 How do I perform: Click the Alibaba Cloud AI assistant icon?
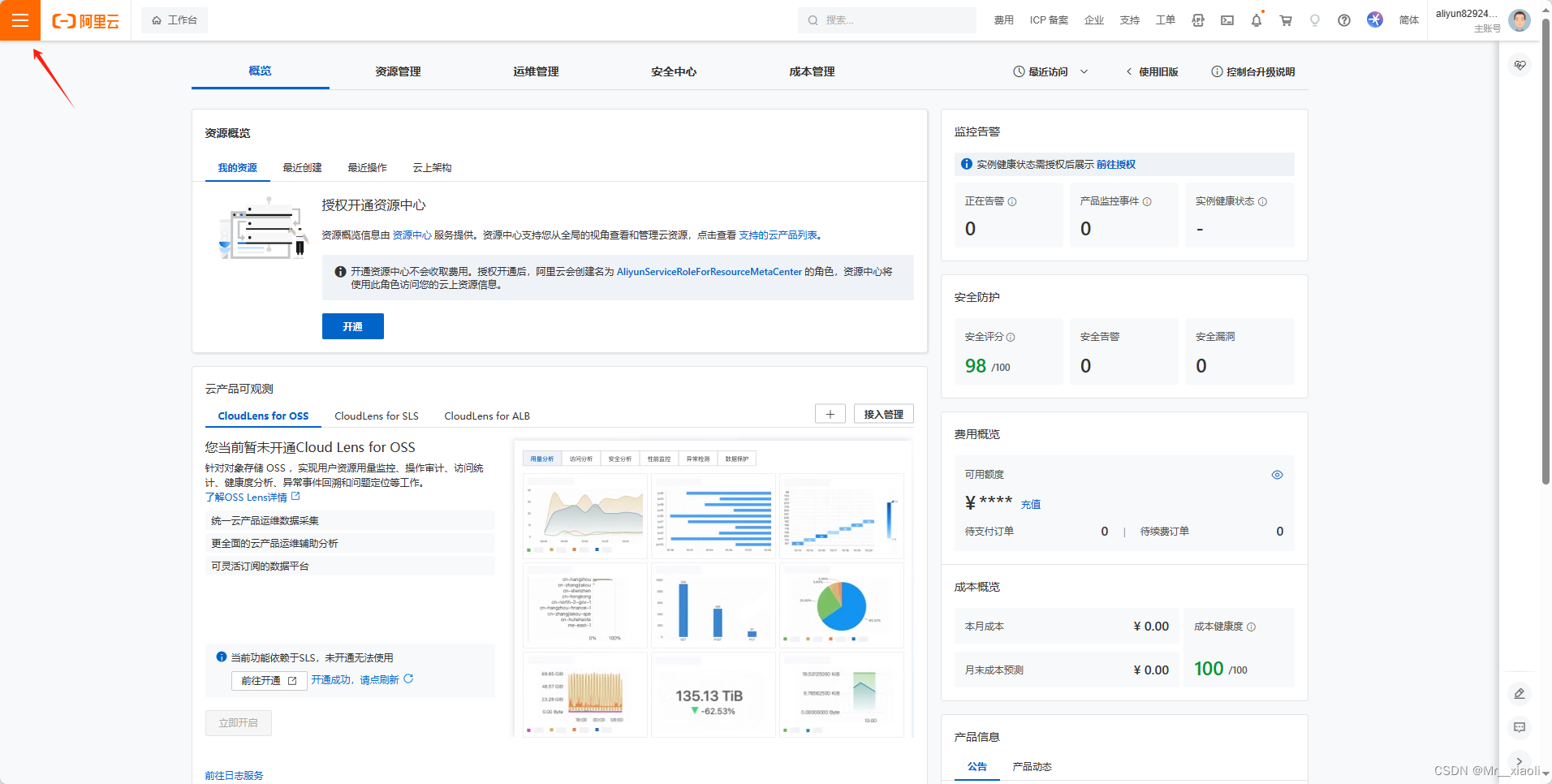click(x=1375, y=19)
